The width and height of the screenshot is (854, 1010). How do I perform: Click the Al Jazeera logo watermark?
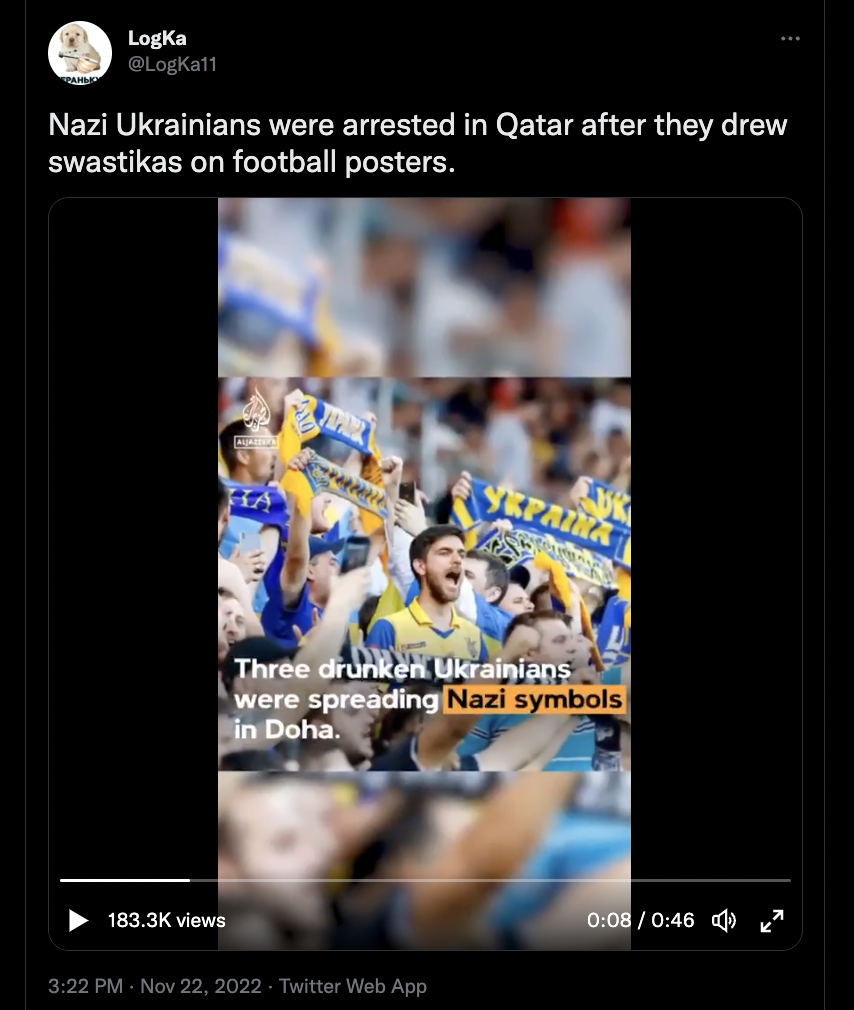[256, 417]
